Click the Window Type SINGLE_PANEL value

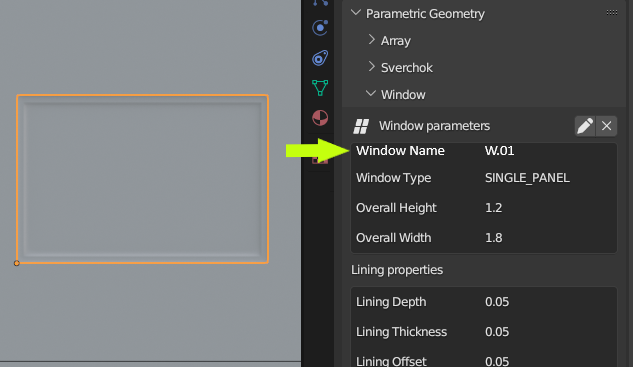[527, 178]
